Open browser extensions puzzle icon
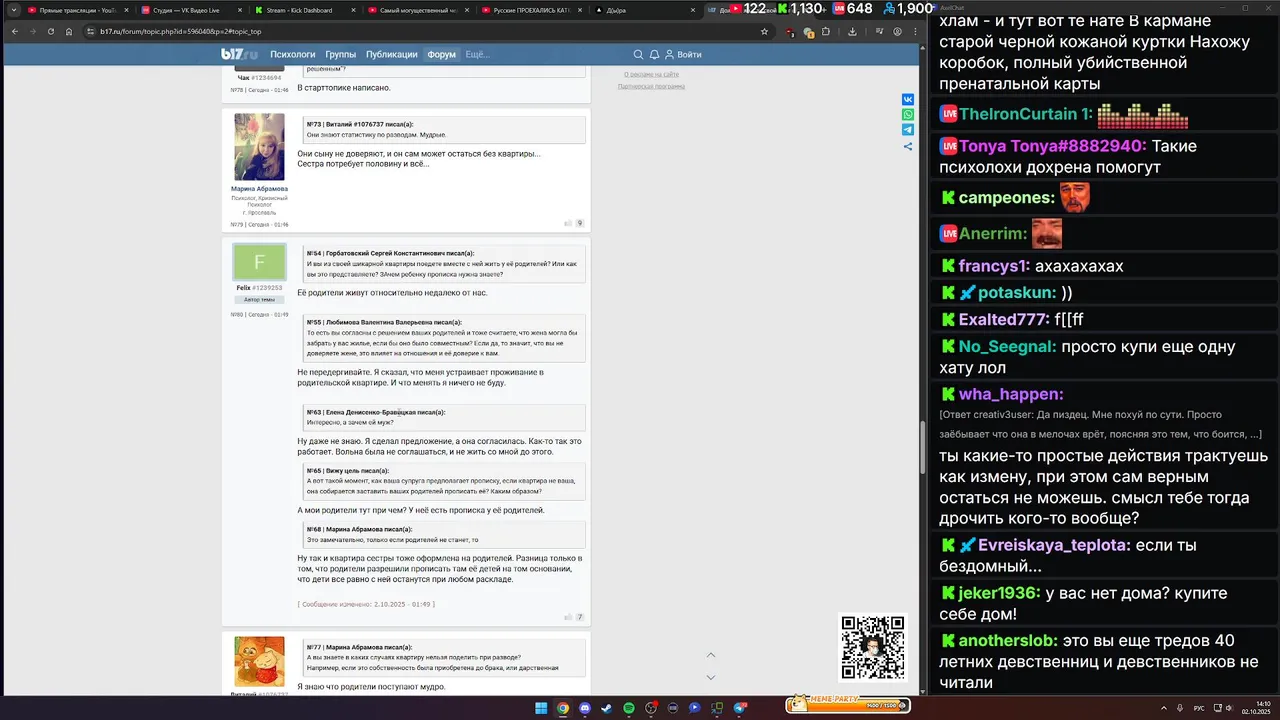This screenshot has height=720, width=1280. click(827, 31)
